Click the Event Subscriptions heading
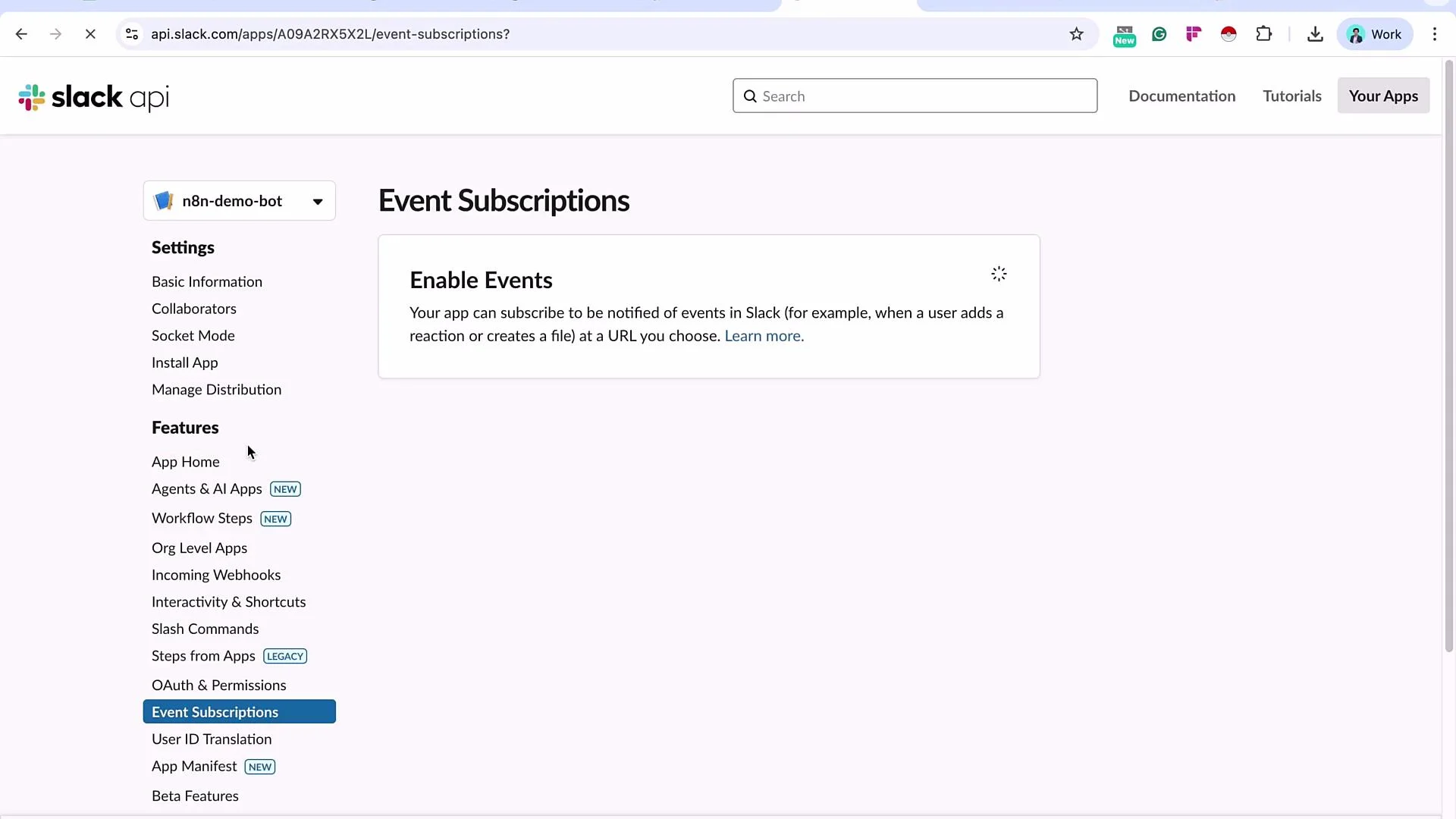 pos(504,201)
